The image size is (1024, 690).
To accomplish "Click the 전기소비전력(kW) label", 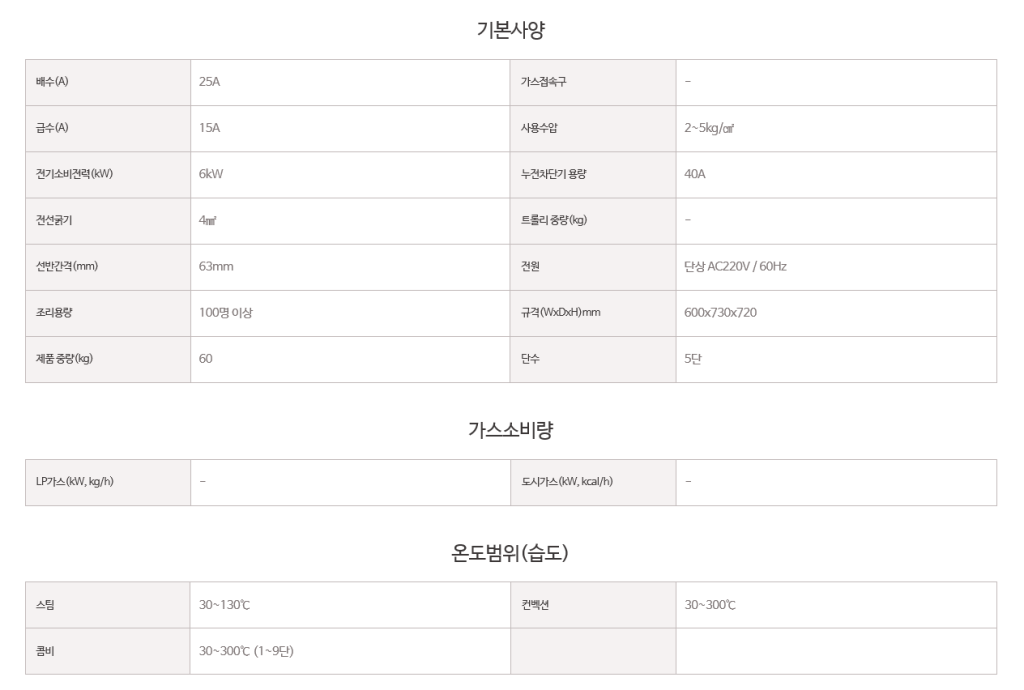I will point(74,174).
